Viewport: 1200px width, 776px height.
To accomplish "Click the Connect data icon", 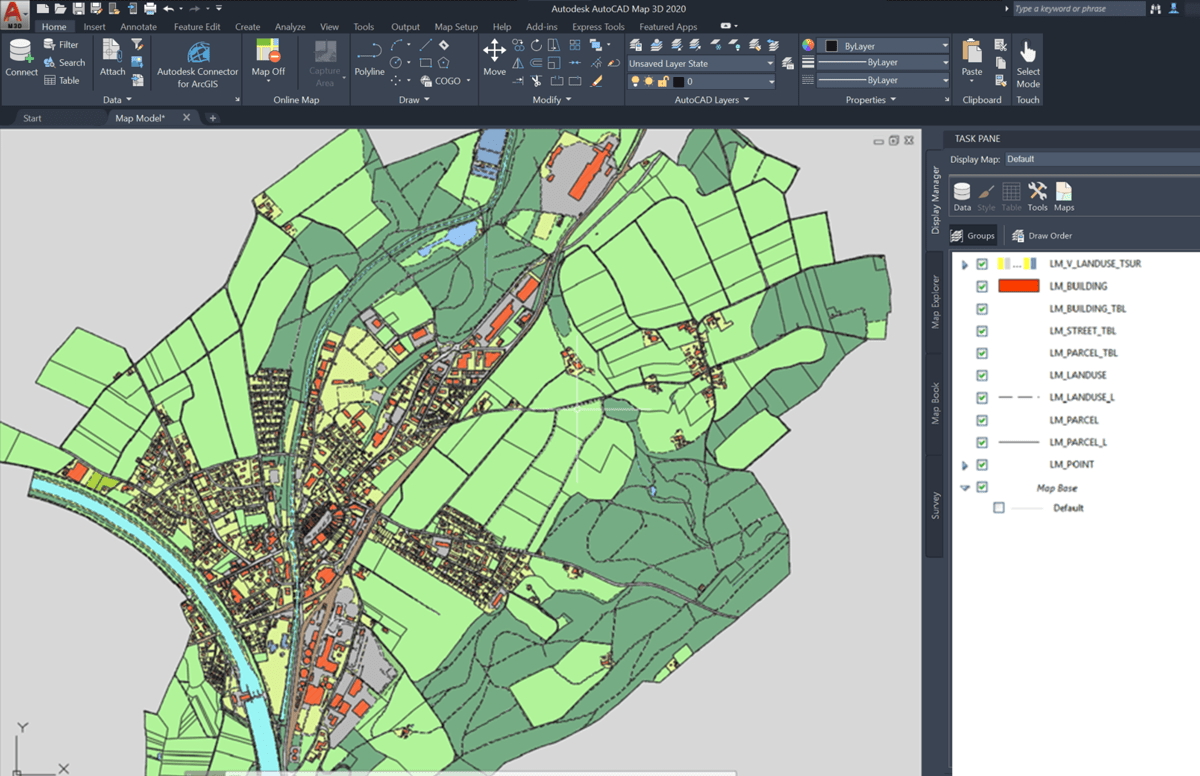I will point(21,58).
